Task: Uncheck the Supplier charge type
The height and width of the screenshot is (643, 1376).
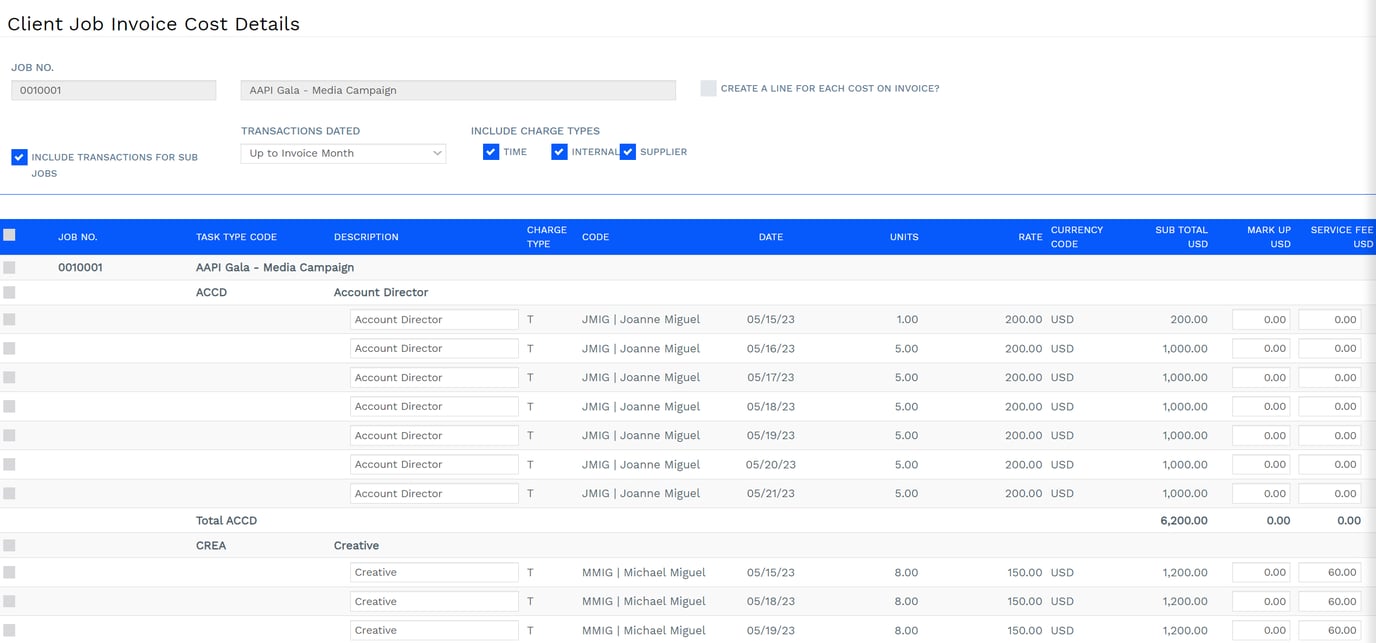Action: tap(628, 152)
